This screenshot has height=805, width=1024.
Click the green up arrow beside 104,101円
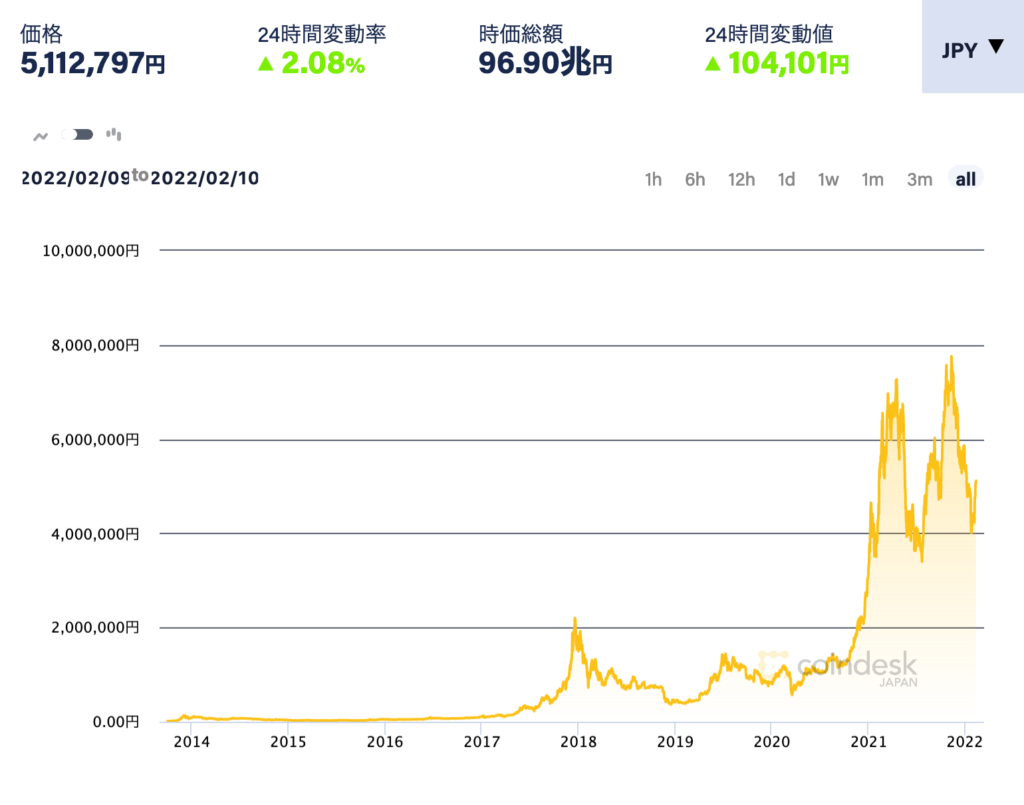(x=712, y=63)
